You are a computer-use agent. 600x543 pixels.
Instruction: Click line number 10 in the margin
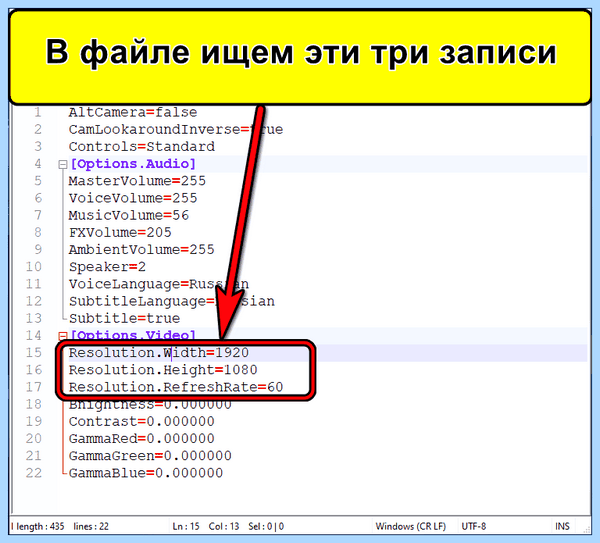click(34, 267)
